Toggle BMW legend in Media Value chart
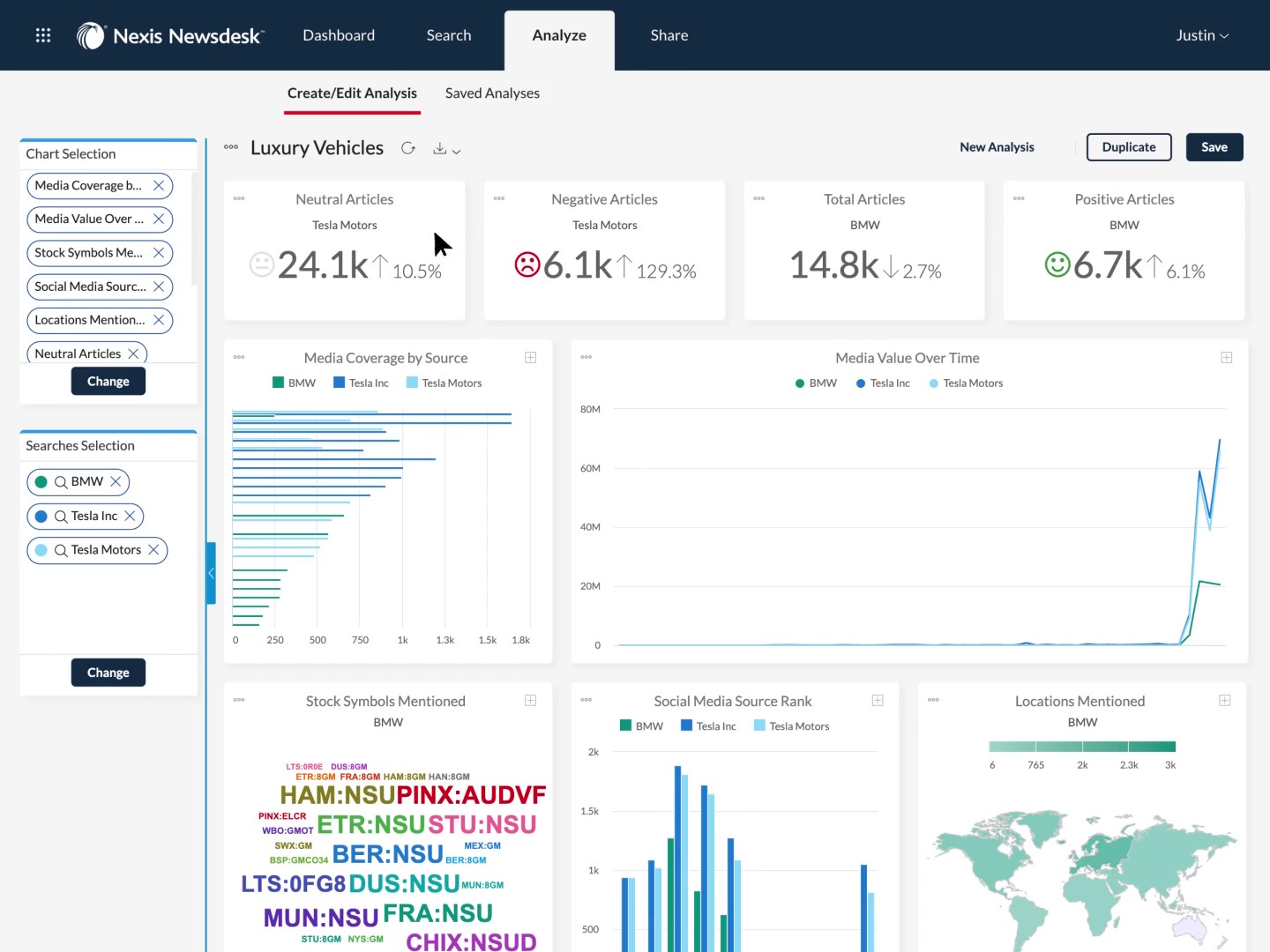Viewport: 1270px width, 952px height. coord(816,383)
